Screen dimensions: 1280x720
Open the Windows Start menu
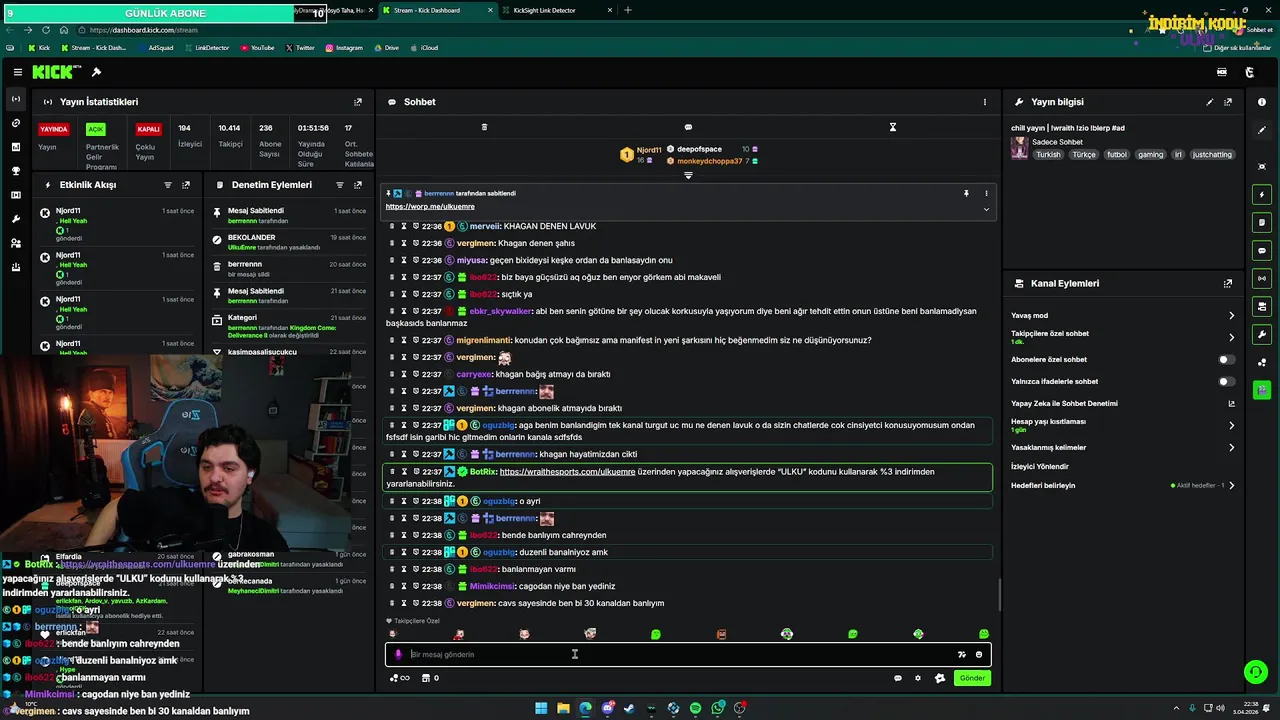pyautogui.click(x=541, y=708)
